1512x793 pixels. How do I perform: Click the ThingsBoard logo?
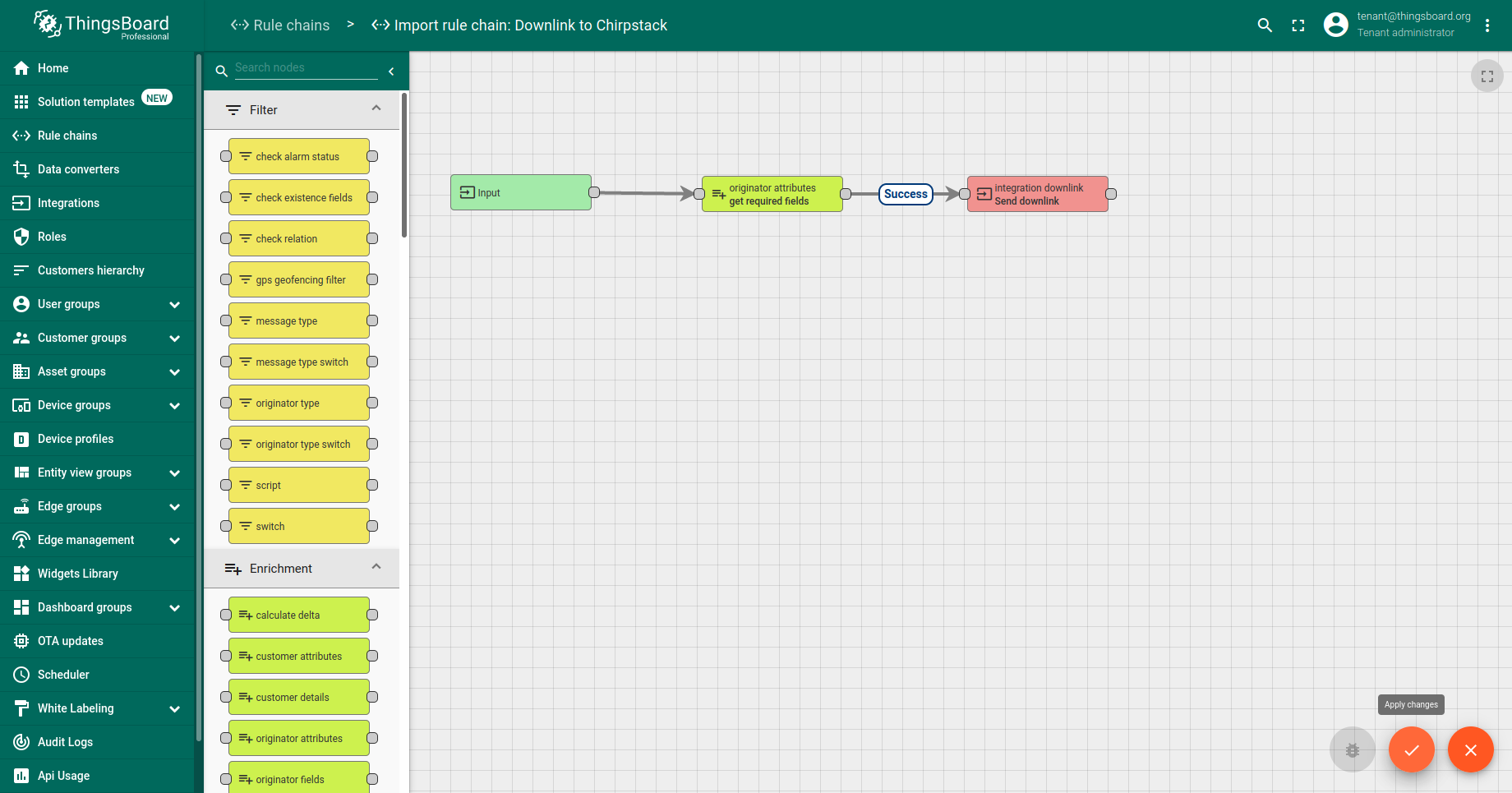(x=101, y=25)
